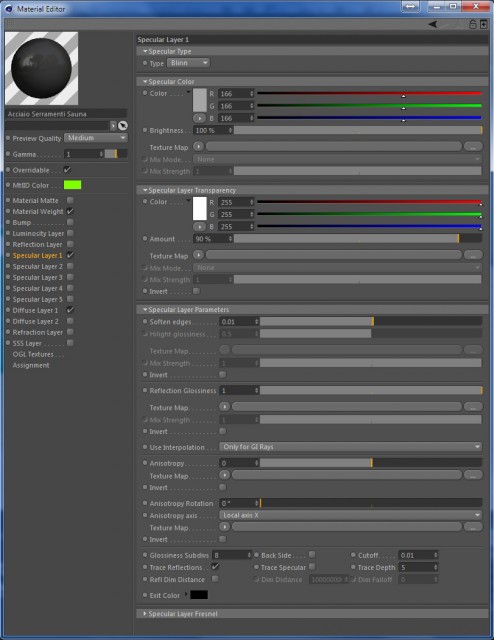The image size is (494, 640).
Task: Select Diffuse Layer 1 in channel list
Action: [x=35, y=310]
